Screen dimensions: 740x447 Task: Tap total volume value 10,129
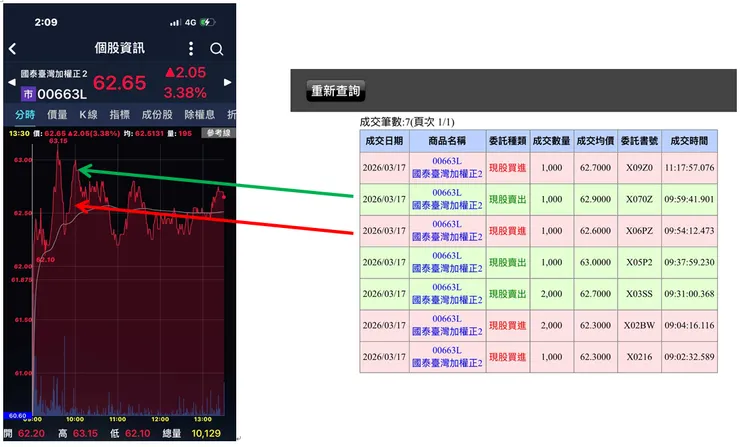click(206, 433)
